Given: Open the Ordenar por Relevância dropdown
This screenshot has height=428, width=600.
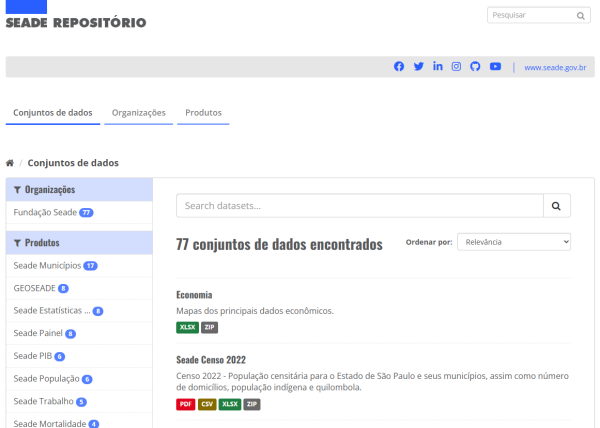Looking at the screenshot, I should (514, 242).
